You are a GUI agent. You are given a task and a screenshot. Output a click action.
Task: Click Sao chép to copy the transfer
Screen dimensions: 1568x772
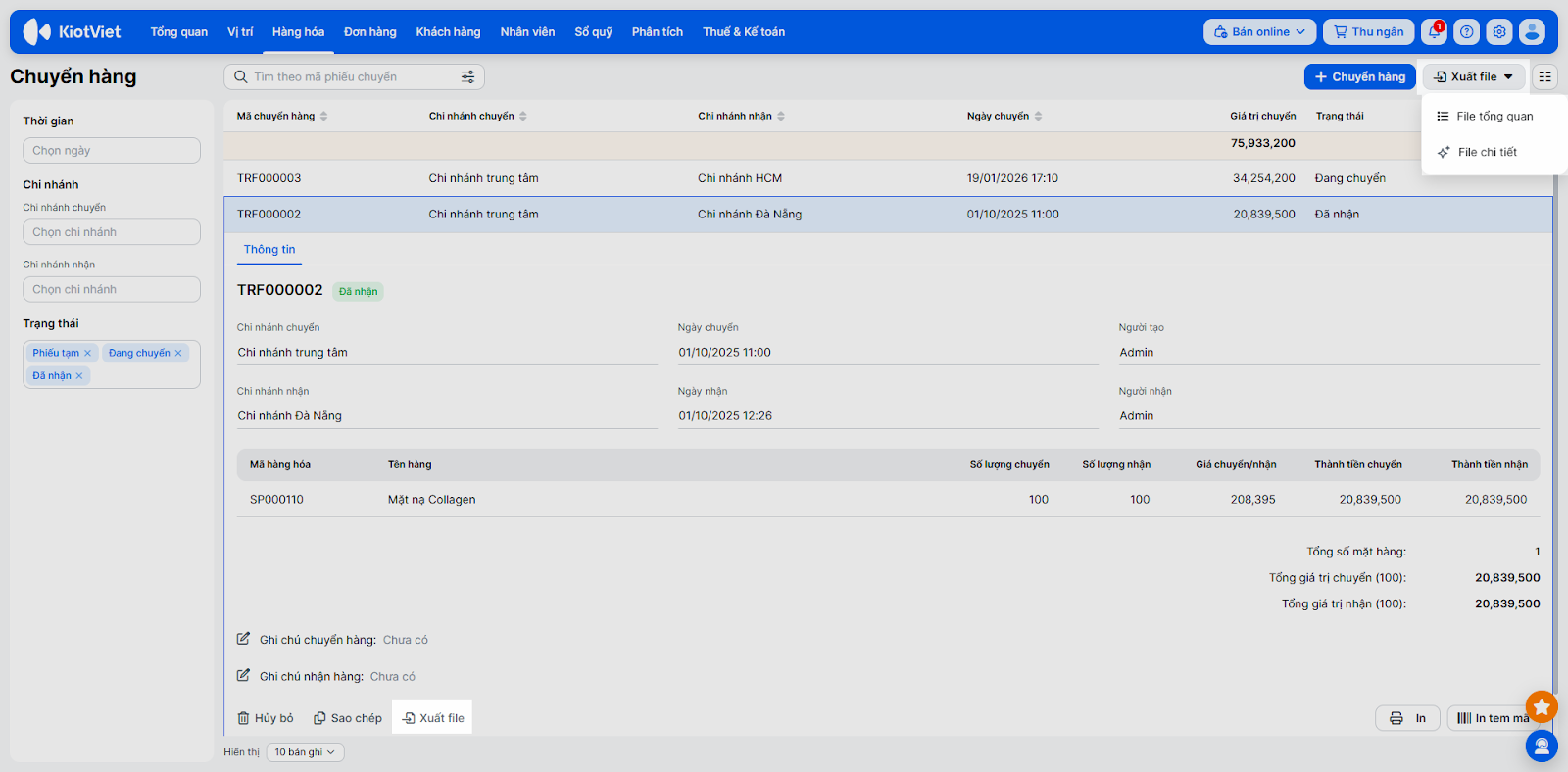pyautogui.click(x=348, y=718)
